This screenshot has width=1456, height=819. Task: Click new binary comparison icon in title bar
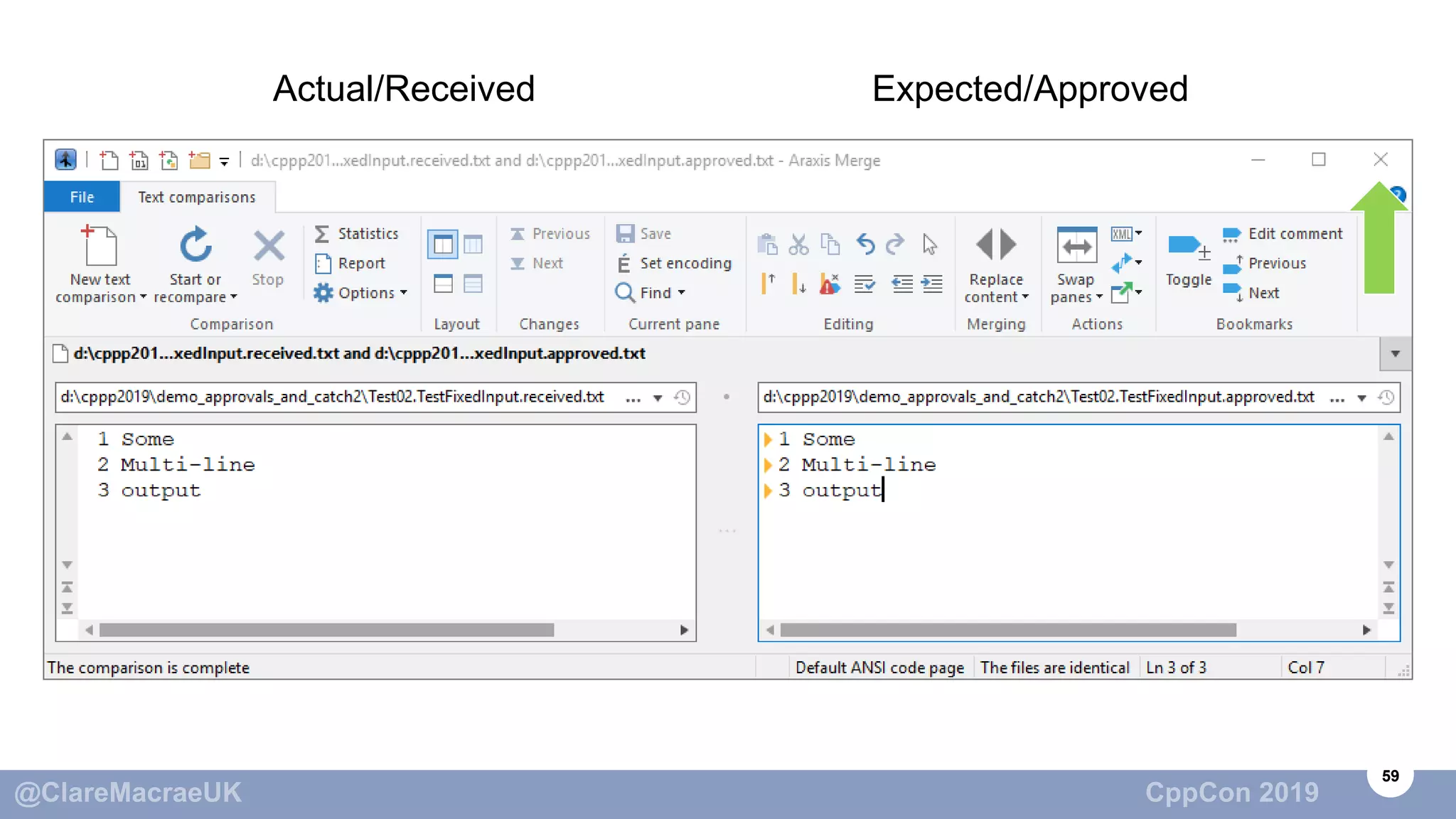tap(139, 160)
